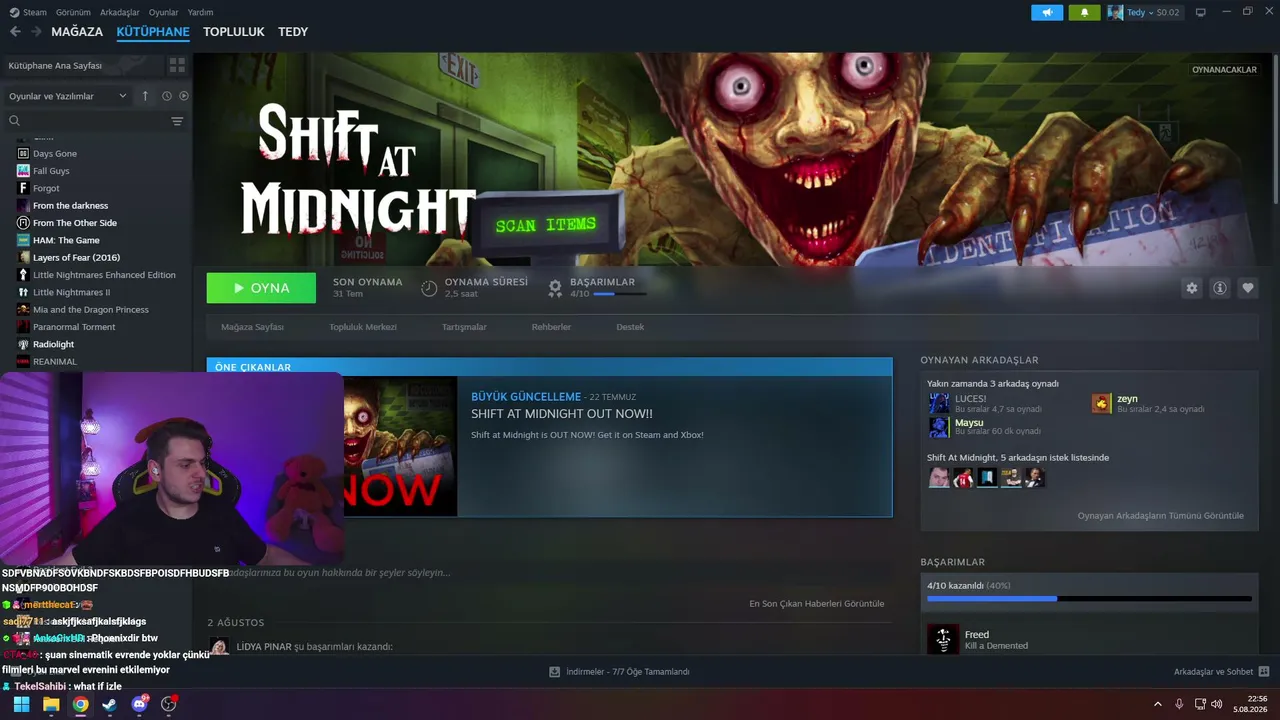This screenshot has height=720, width=1280.
Task: Click the downloads icon in bottom bar
Action: pyautogui.click(x=555, y=672)
